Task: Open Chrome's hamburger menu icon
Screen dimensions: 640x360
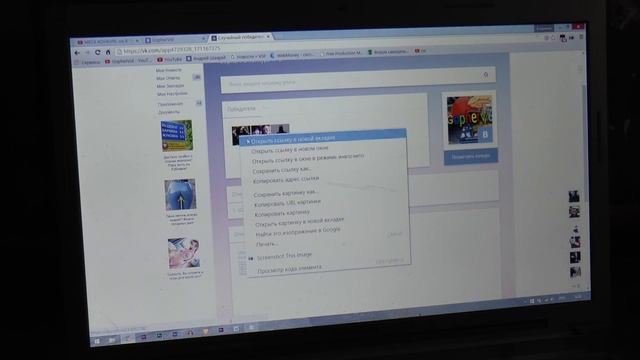Action: [581, 37]
